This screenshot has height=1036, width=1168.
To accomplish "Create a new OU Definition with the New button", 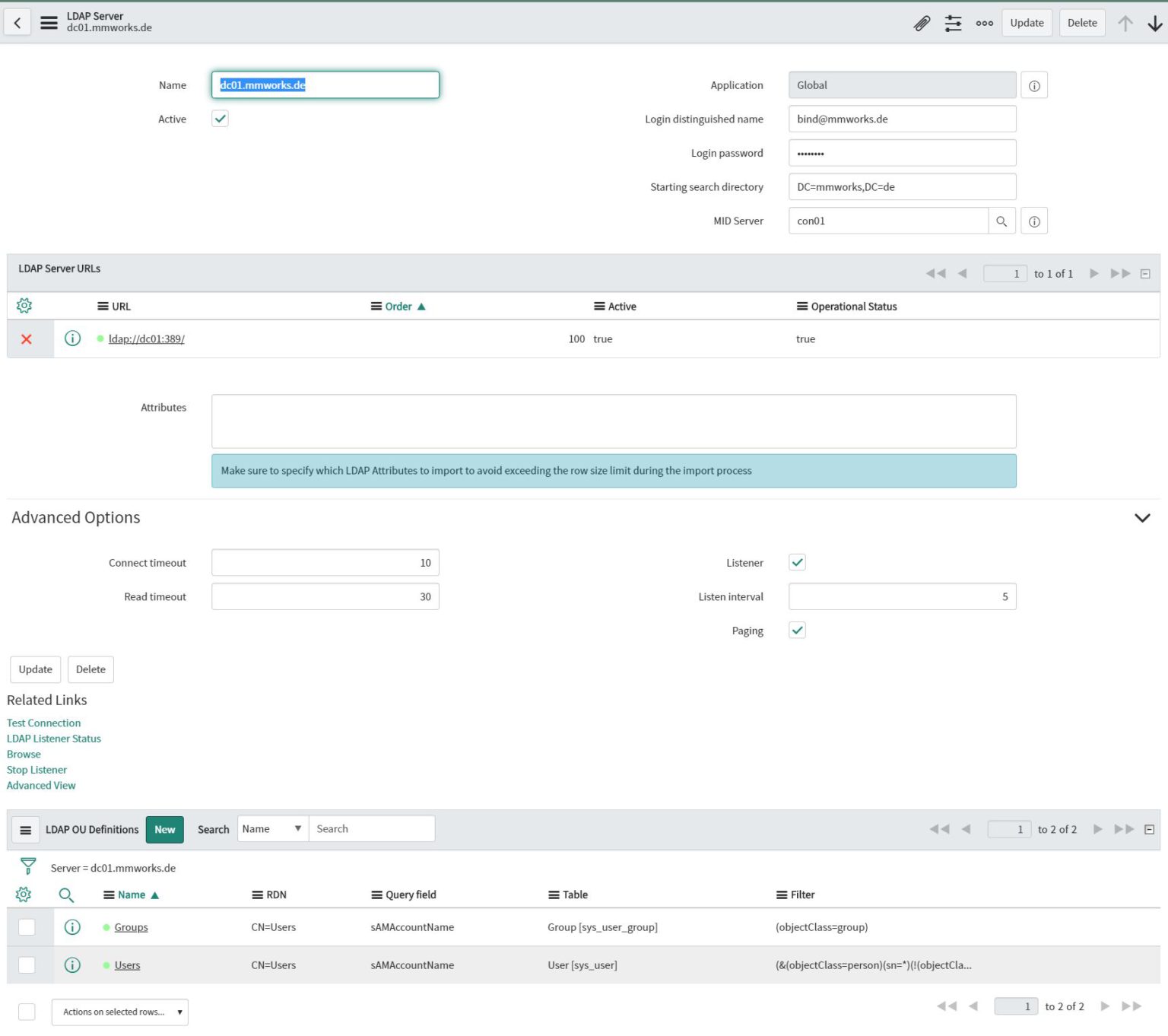I will pos(164,829).
